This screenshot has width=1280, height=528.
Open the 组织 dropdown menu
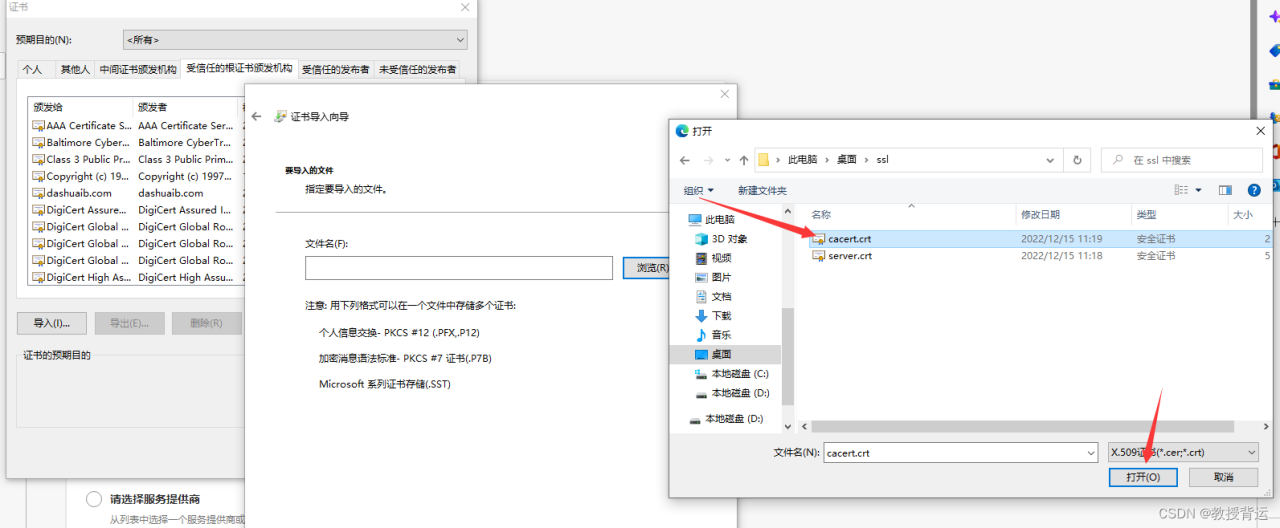699,190
